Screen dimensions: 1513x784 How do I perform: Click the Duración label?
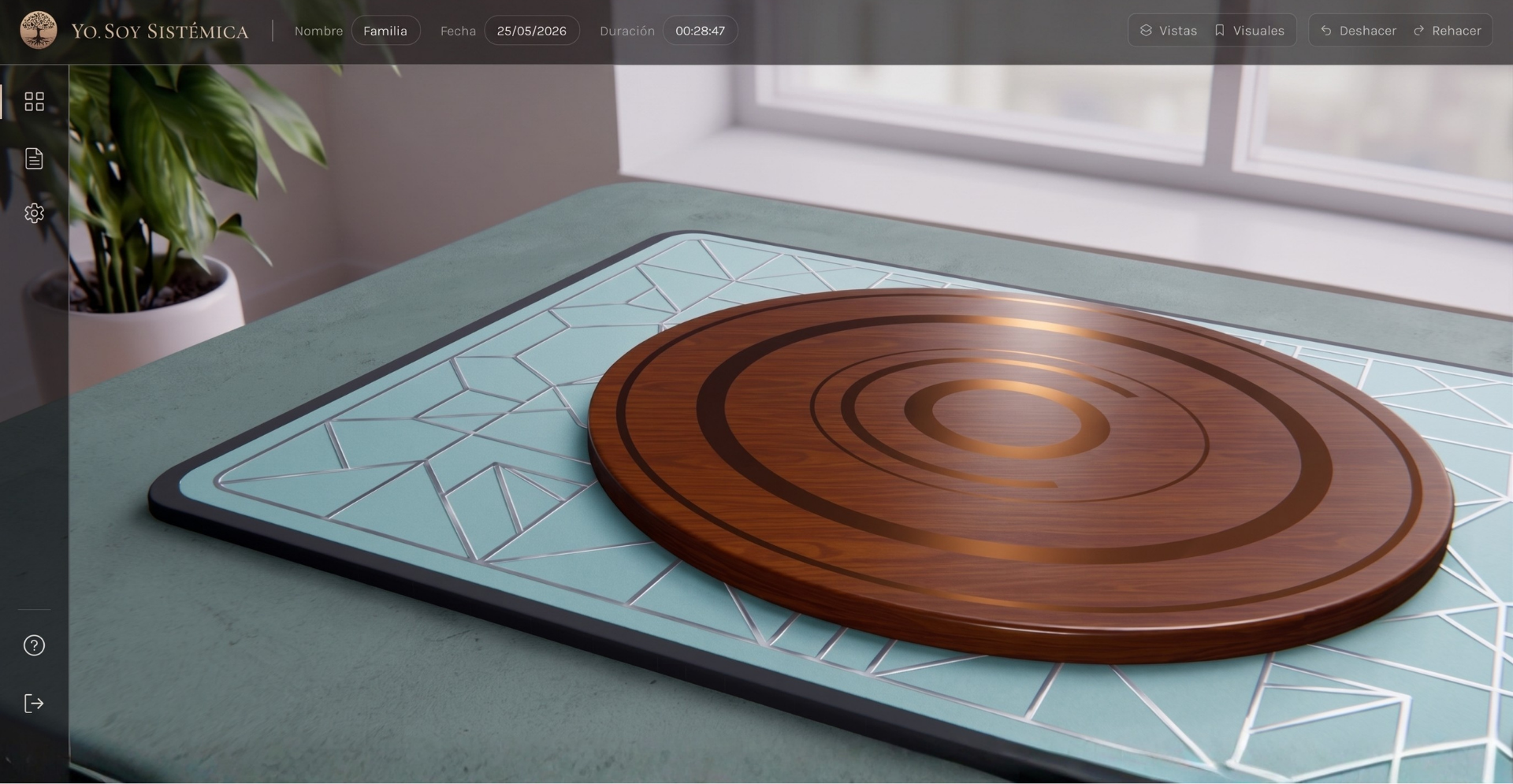coord(627,31)
